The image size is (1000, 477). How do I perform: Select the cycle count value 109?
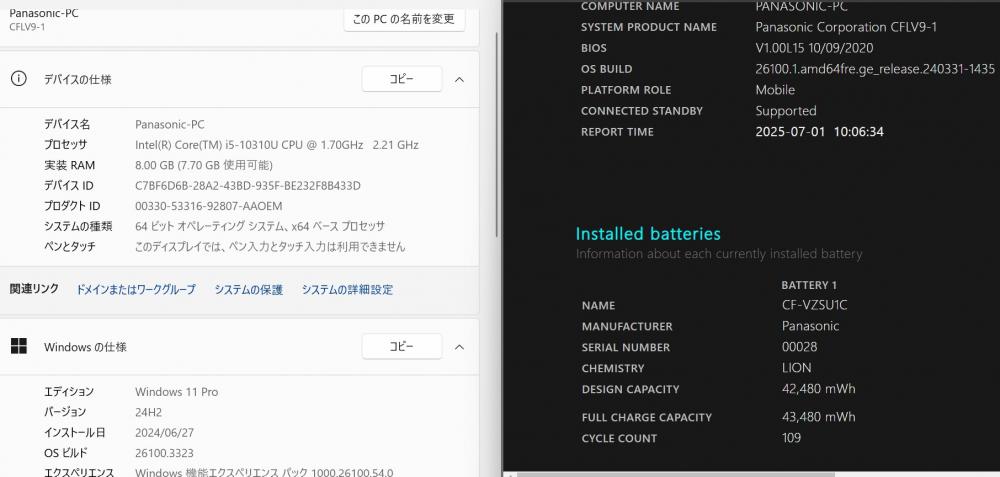[791, 438]
